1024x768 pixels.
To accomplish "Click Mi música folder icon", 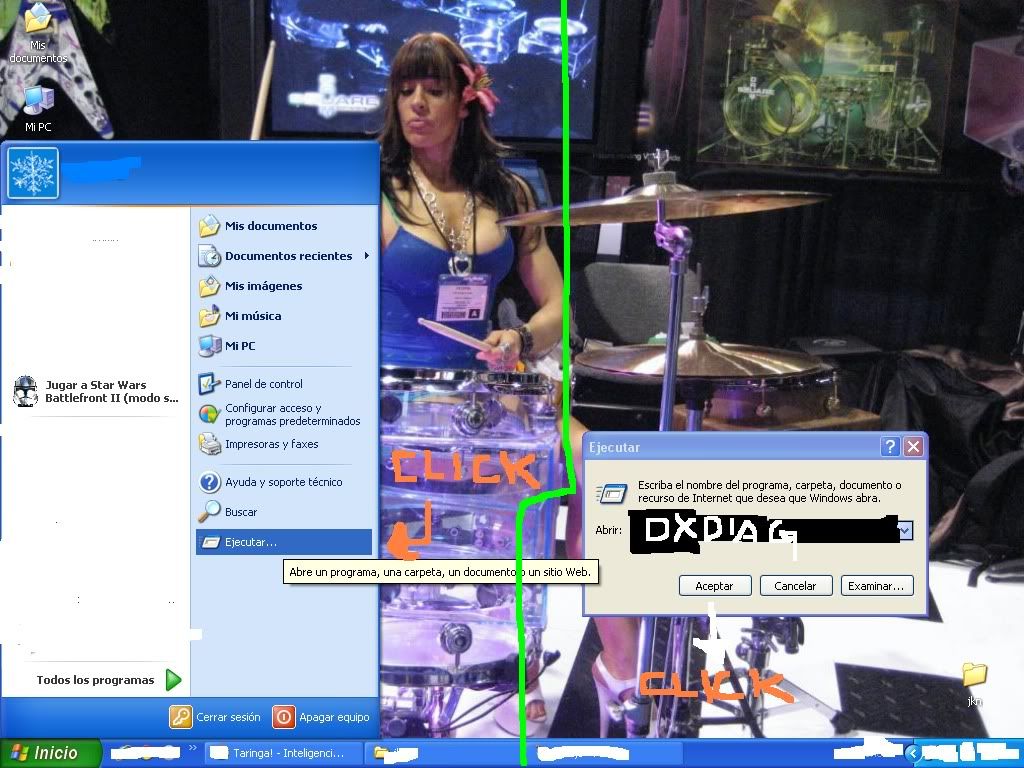I will [209, 316].
